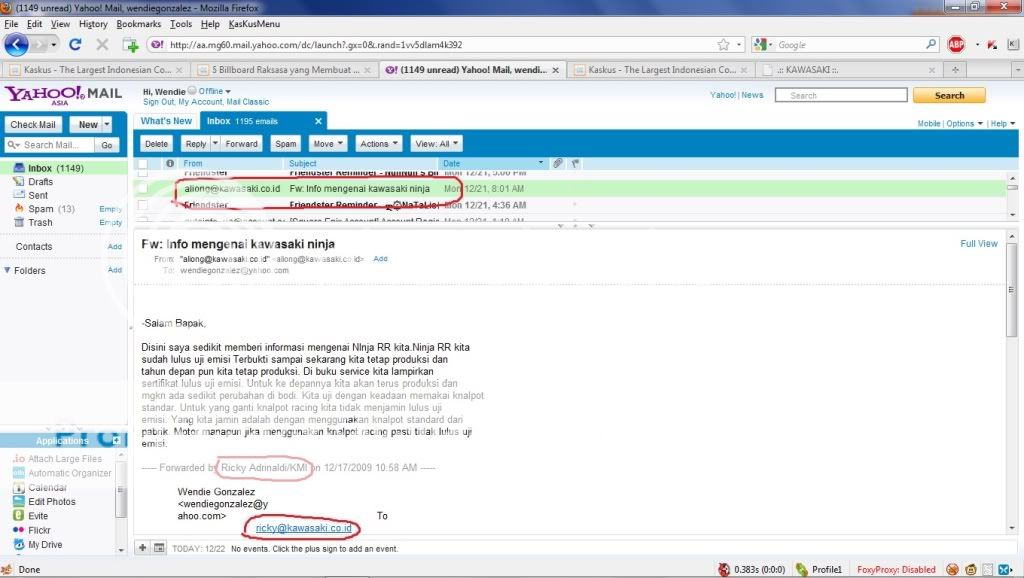
Task: Switch to the 5 Billboard Raksasa tab
Action: point(285,70)
